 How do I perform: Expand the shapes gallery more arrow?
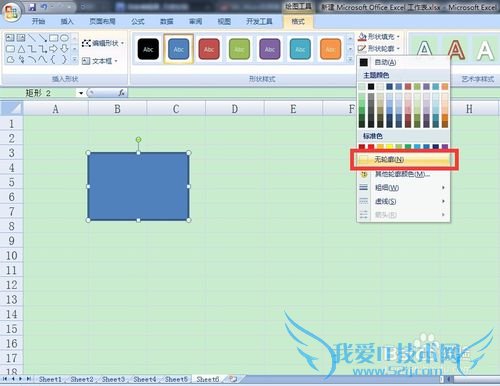click(x=75, y=60)
